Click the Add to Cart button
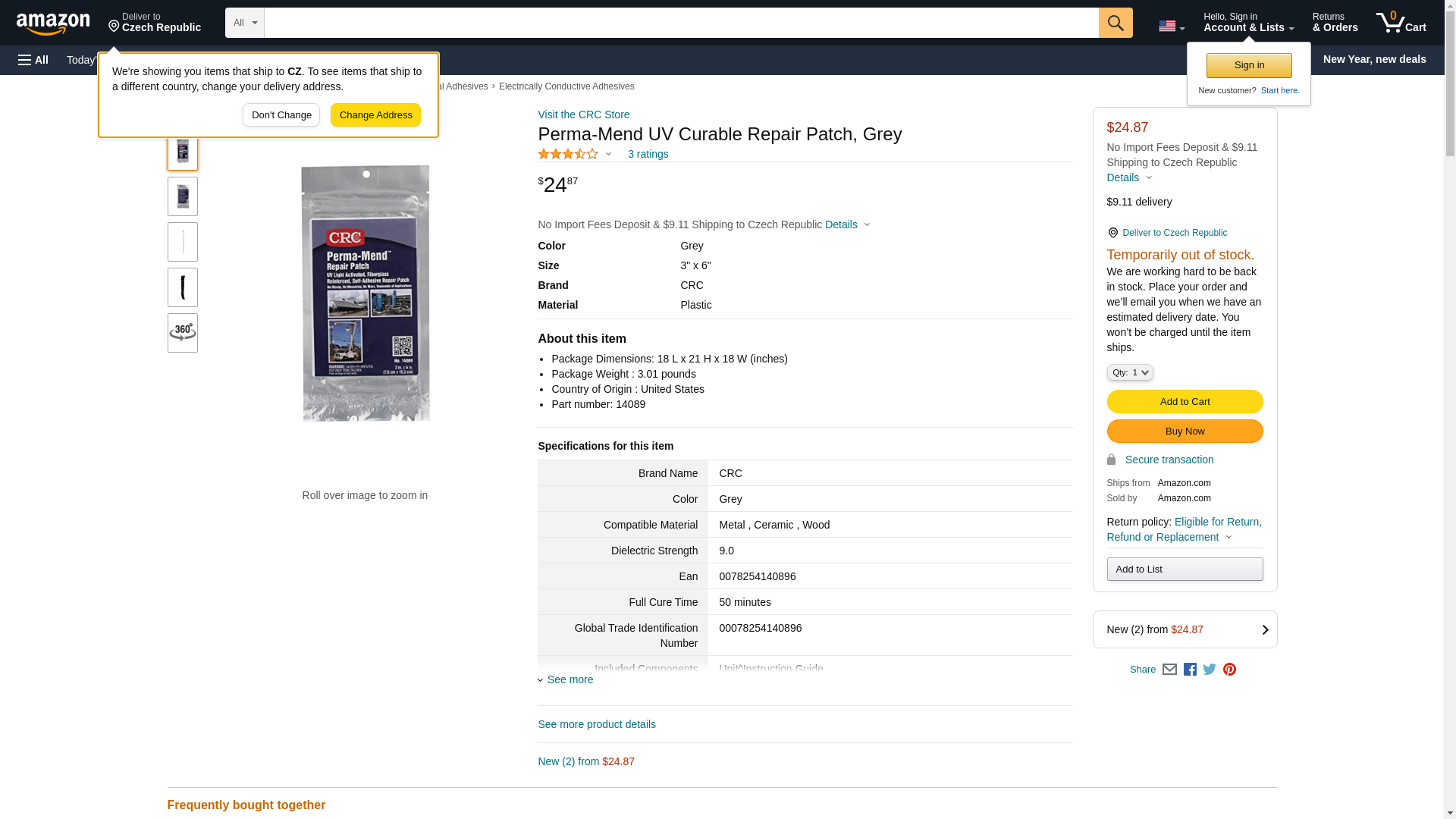 (1185, 402)
